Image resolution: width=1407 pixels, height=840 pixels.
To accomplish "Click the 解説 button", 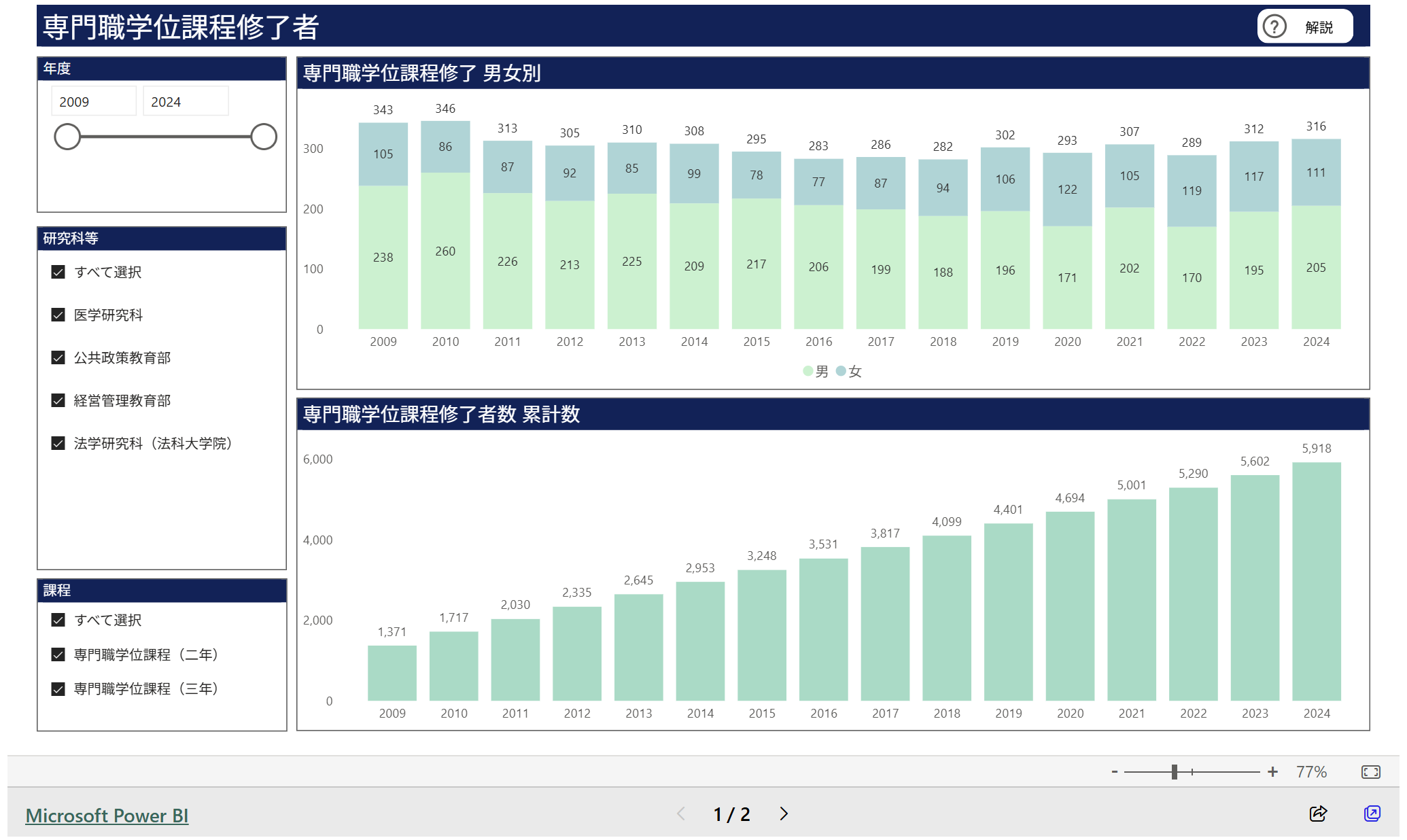I will (x=1318, y=27).
